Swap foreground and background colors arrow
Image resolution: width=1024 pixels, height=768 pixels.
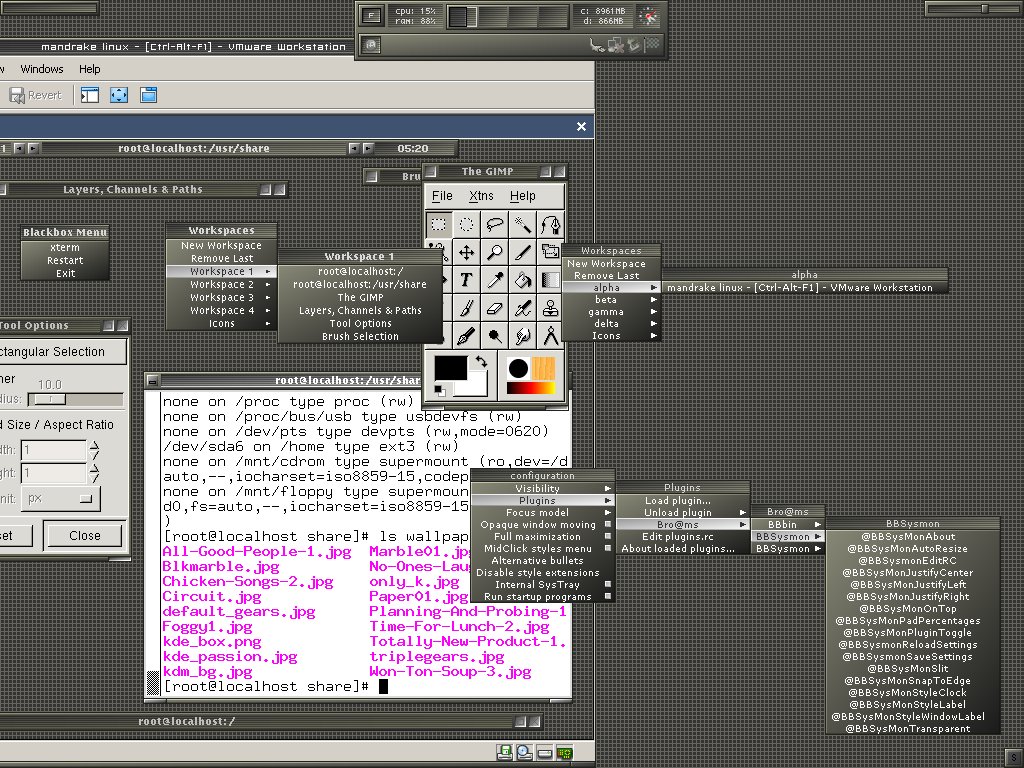481,361
